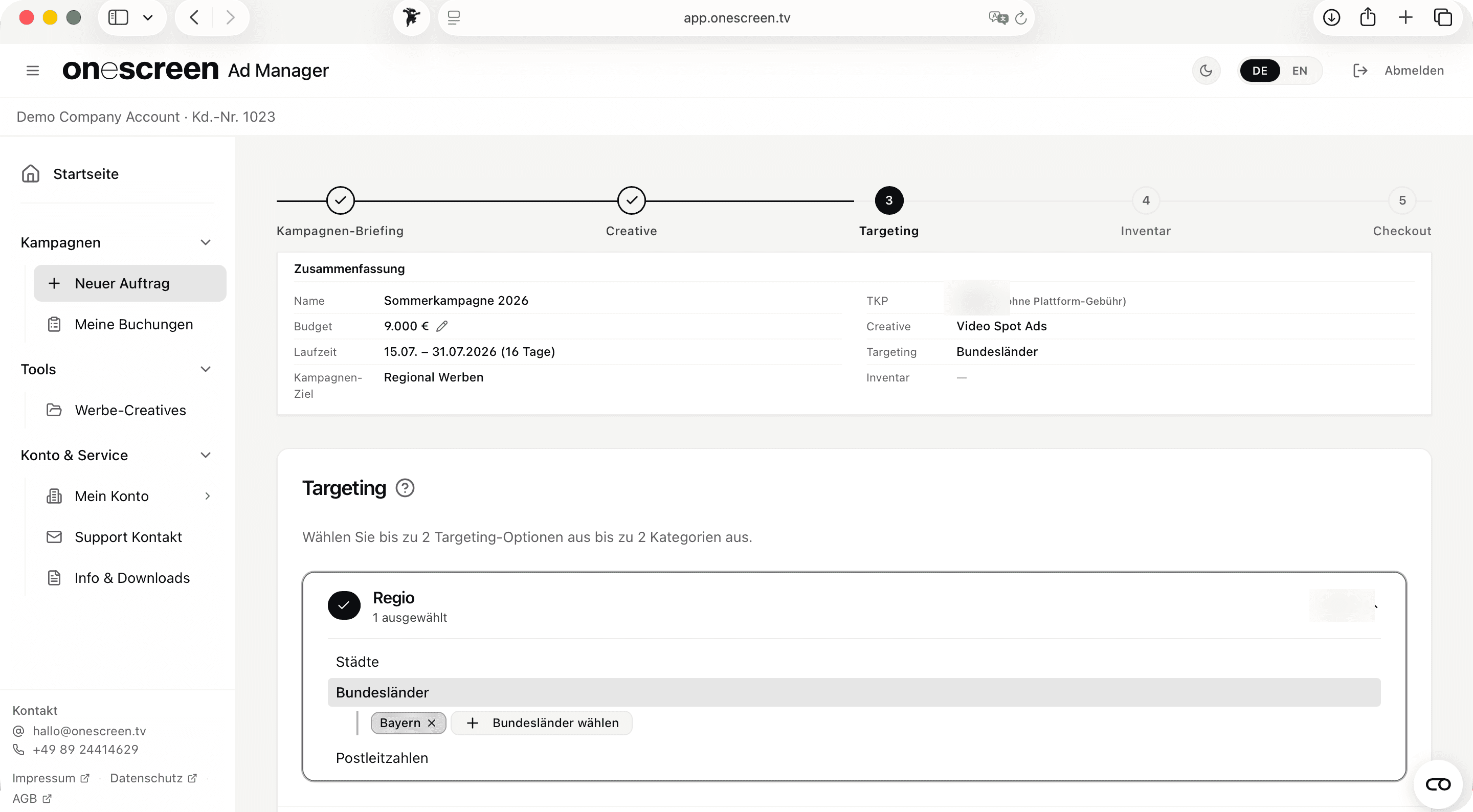
Task: Click the translate page icon
Action: tap(998, 18)
